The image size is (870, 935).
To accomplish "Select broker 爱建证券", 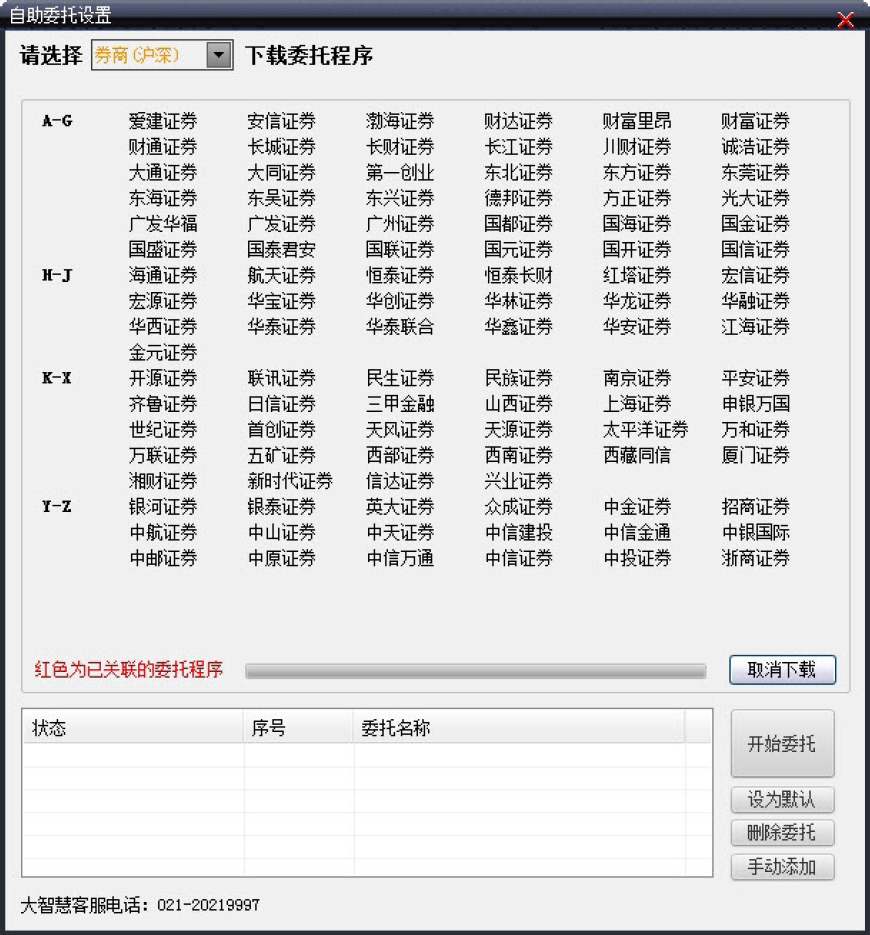I will click(x=163, y=121).
